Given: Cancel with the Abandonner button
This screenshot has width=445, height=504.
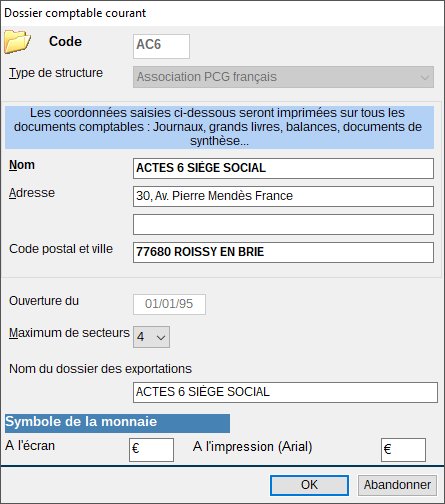Looking at the screenshot, I should point(397,485).
